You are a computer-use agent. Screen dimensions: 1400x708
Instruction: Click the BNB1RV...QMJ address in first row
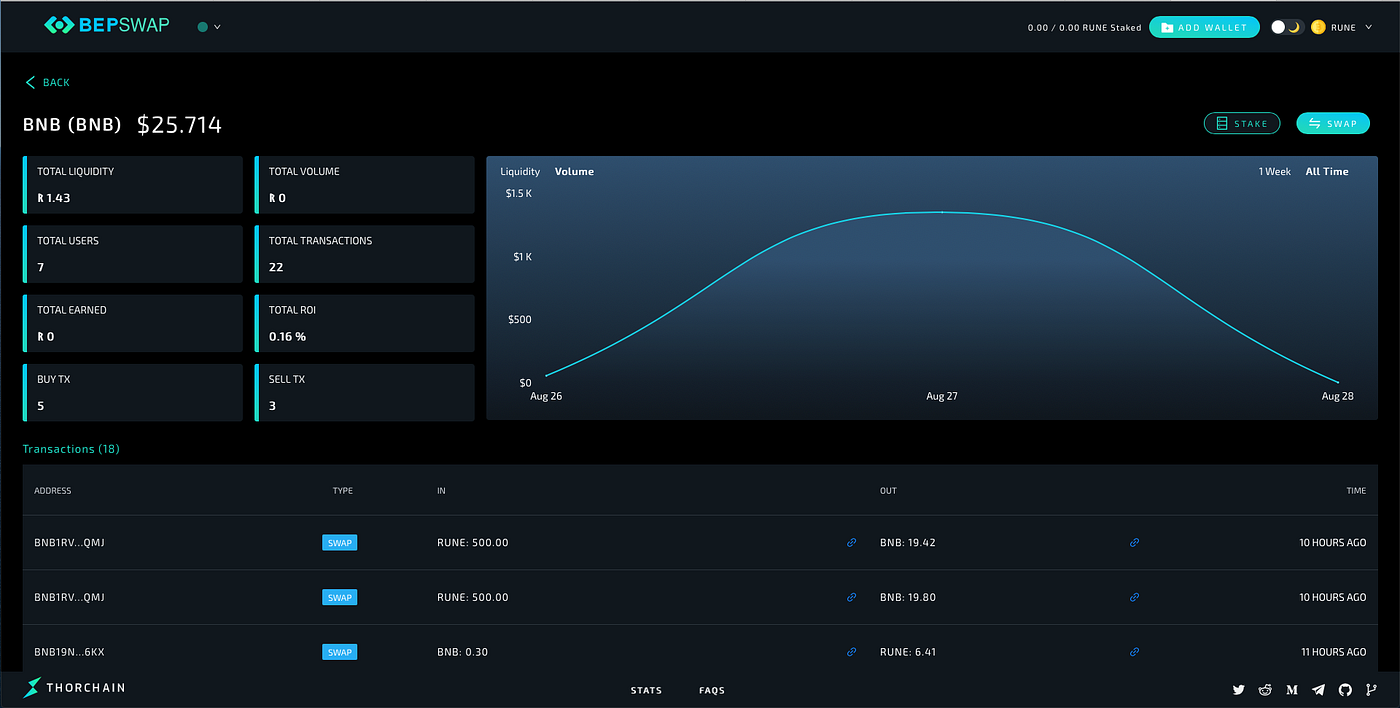pos(69,543)
